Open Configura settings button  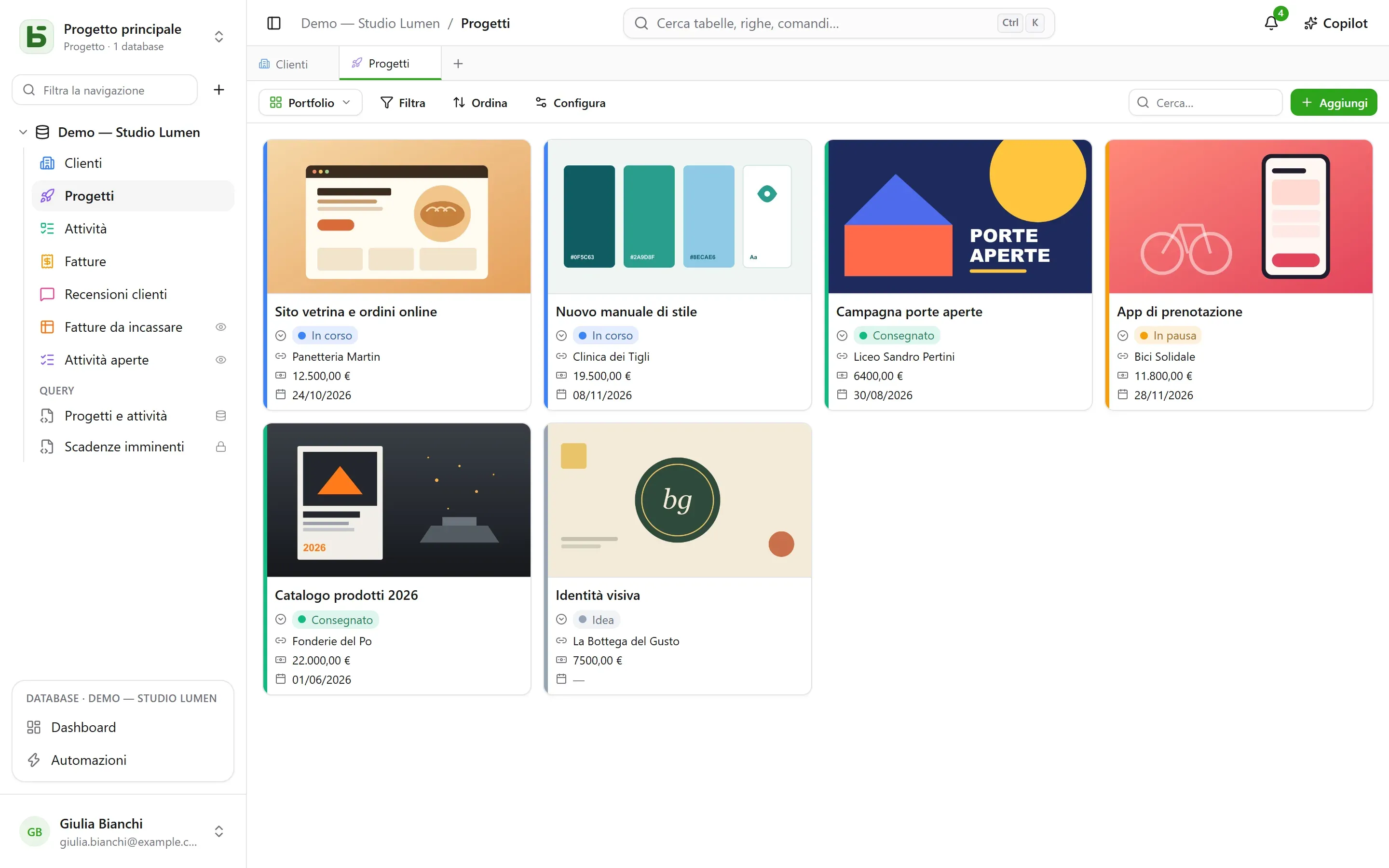coord(571,102)
